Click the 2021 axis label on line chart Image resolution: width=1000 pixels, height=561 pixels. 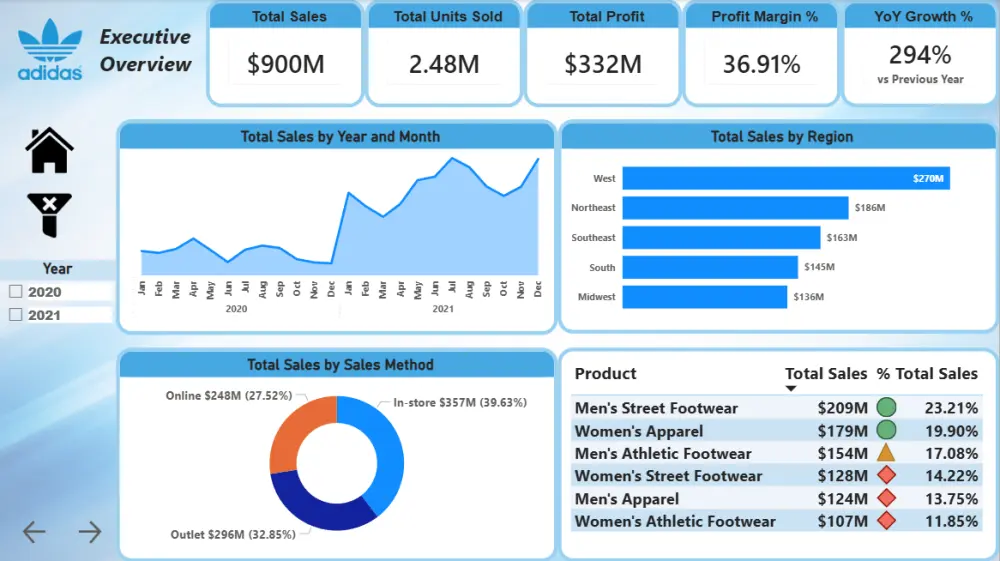pos(443,309)
